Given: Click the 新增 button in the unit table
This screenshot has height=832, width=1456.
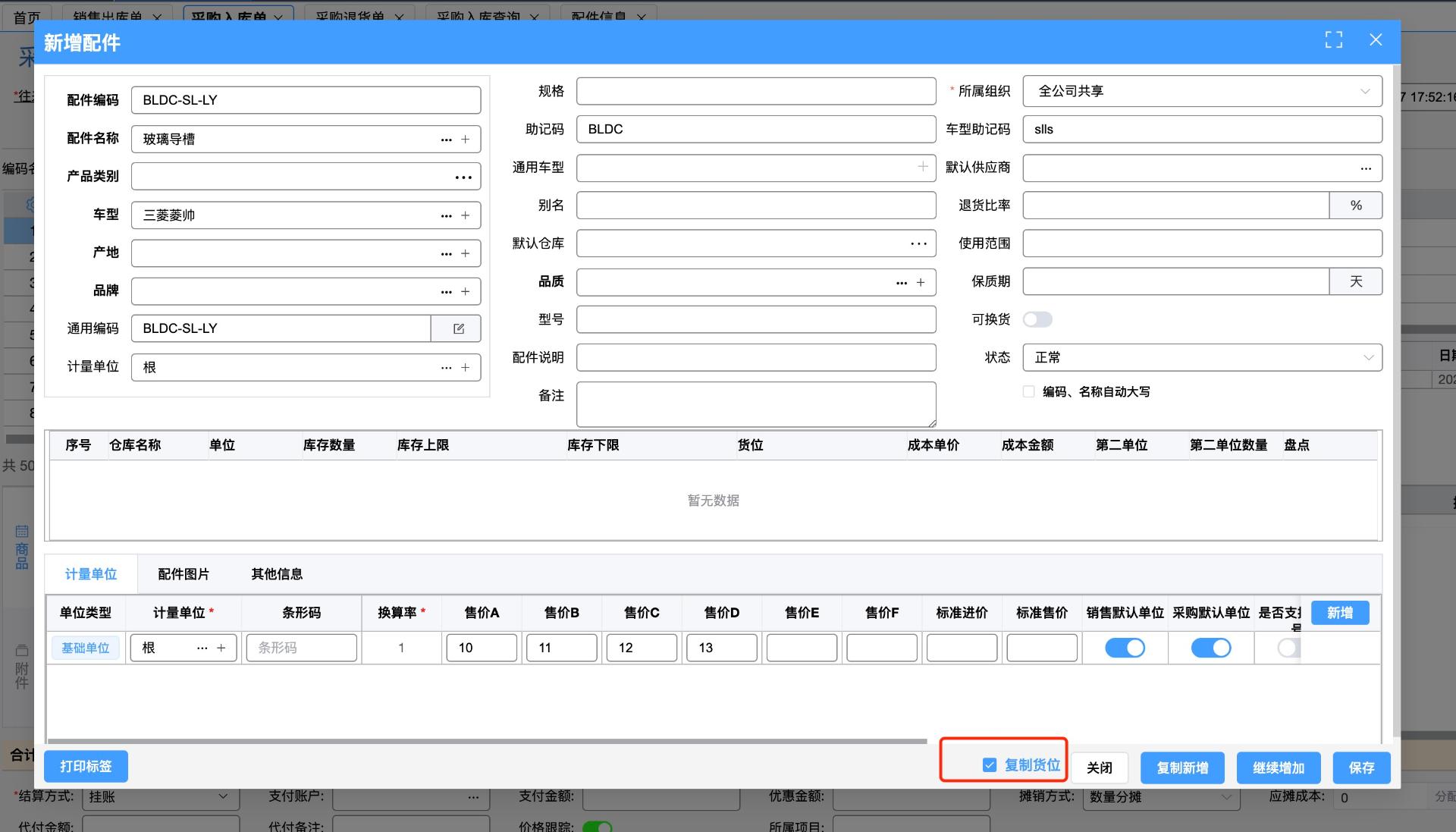Looking at the screenshot, I should (1340, 613).
